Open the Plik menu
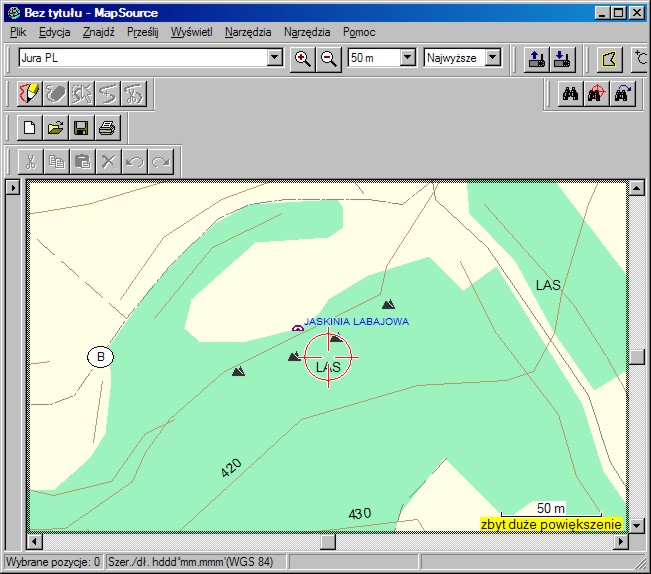The image size is (651, 574). tap(17, 32)
